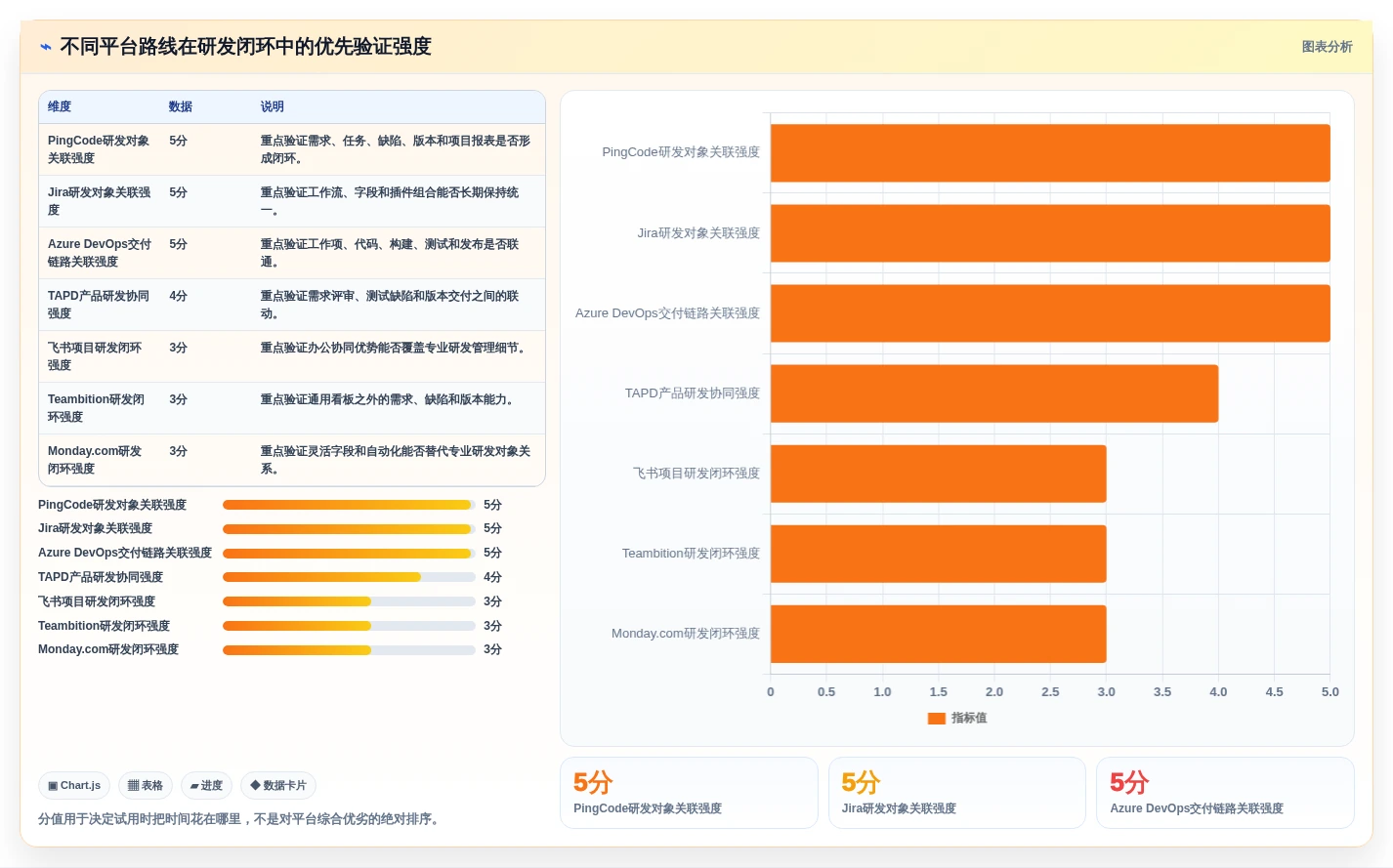The width and height of the screenshot is (1393, 868).
Task: Select the Chart.js tag chip
Action: pos(74,785)
